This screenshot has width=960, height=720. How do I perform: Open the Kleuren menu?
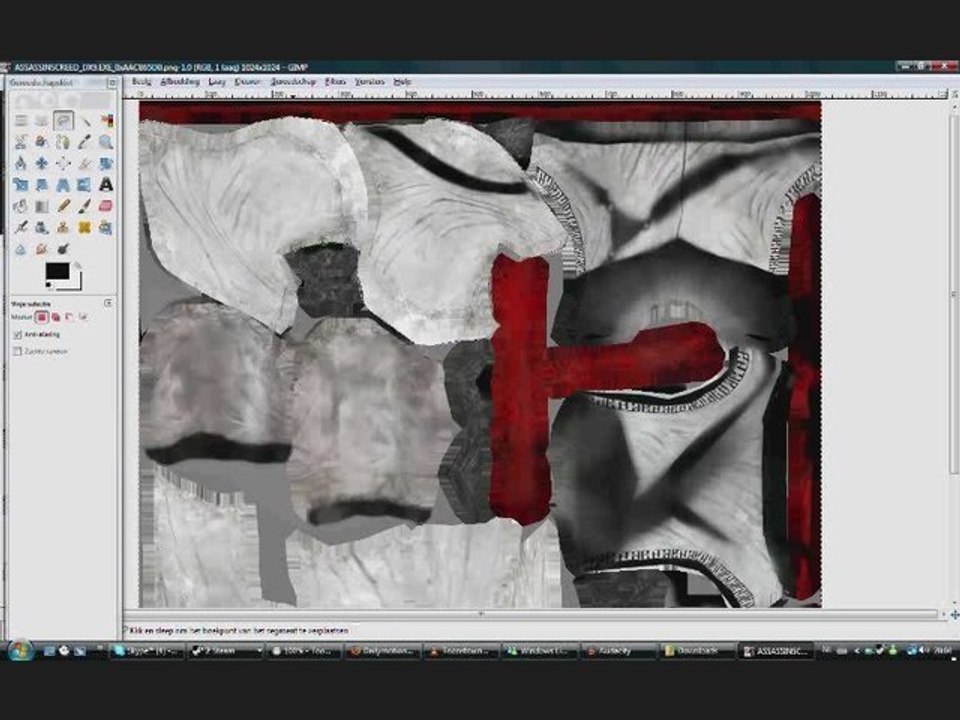point(248,81)
